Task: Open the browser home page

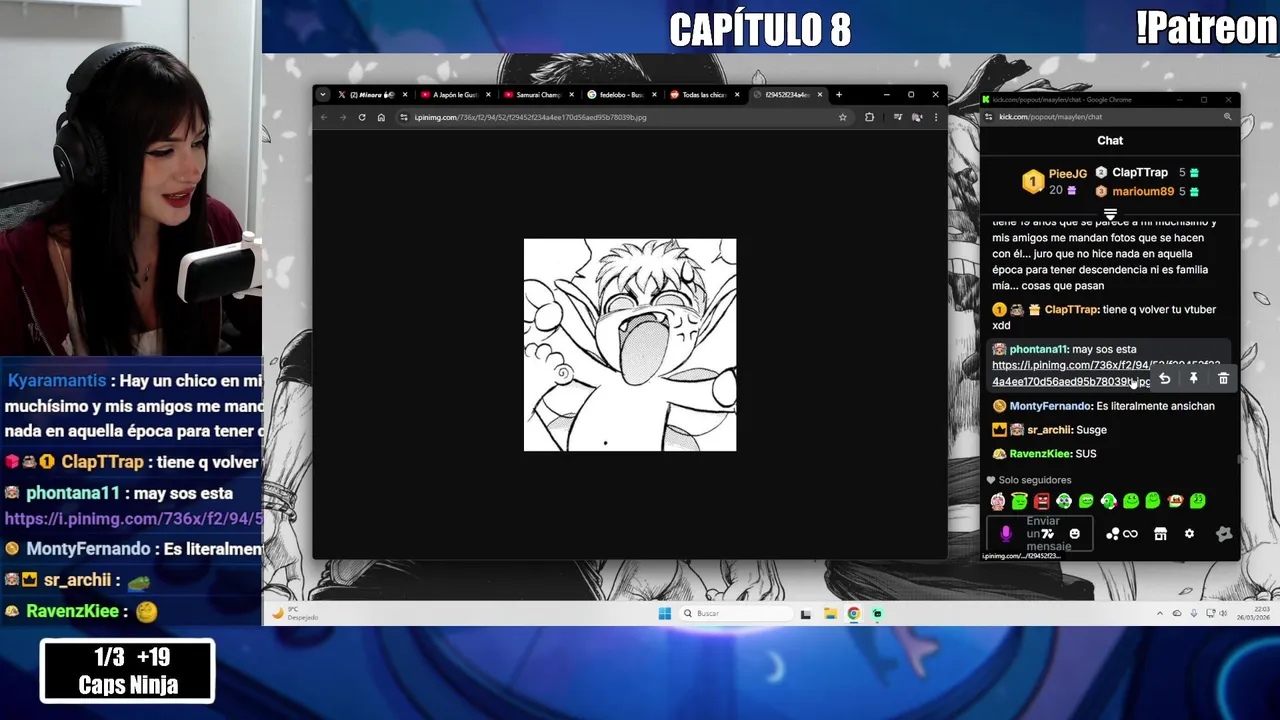Action: (381, 117)
